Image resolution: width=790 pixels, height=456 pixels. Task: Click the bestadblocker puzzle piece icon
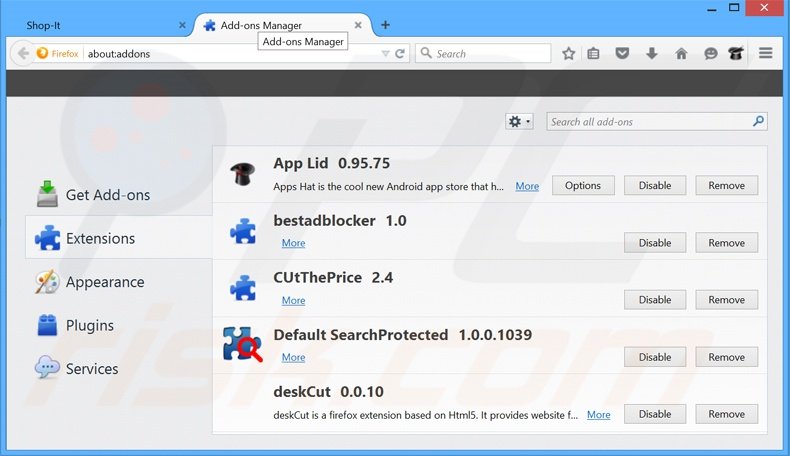coord(243,231)
